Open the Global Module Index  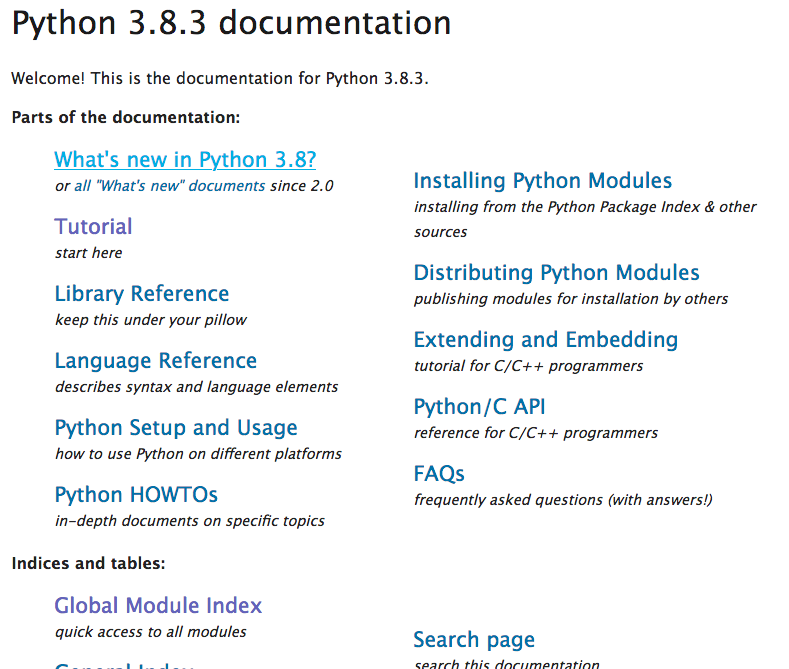click(x=158, y=606)
